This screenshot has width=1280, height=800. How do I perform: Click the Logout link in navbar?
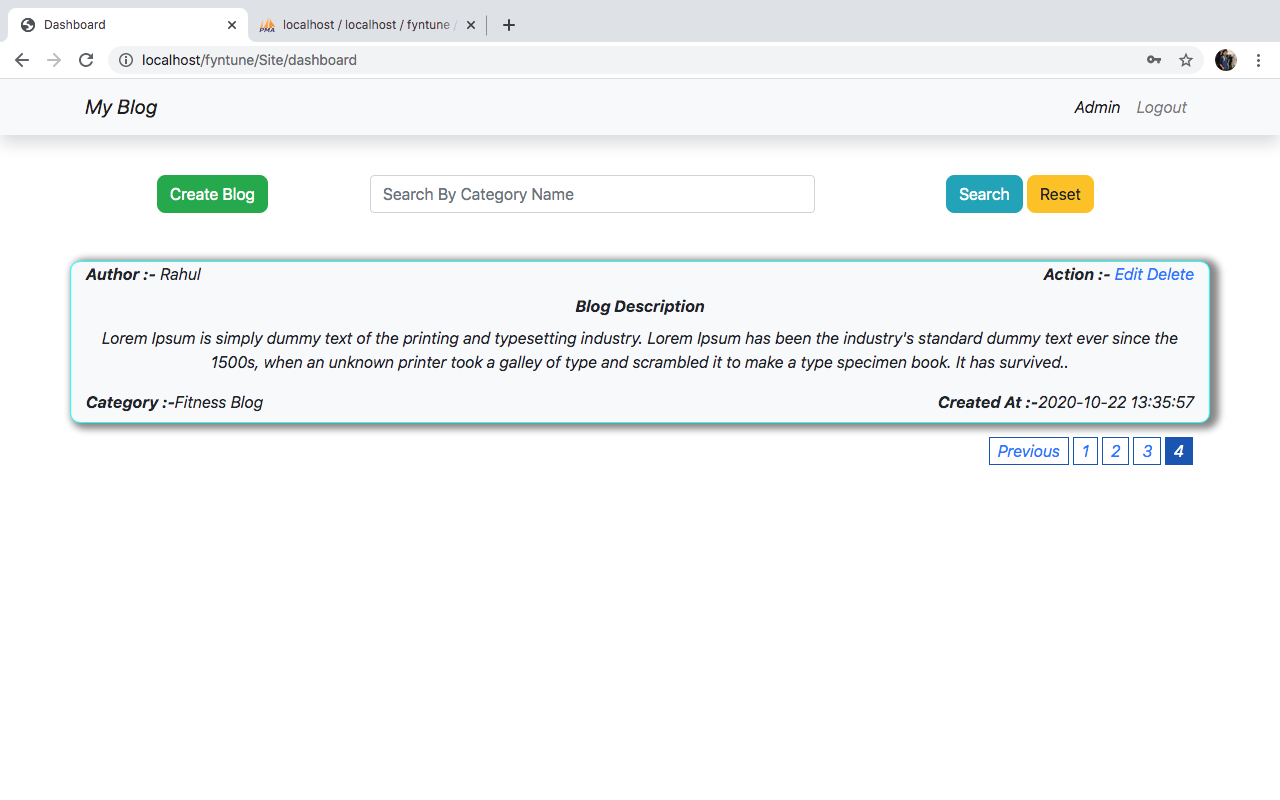pyautogui.click(x=1161, y=107)
